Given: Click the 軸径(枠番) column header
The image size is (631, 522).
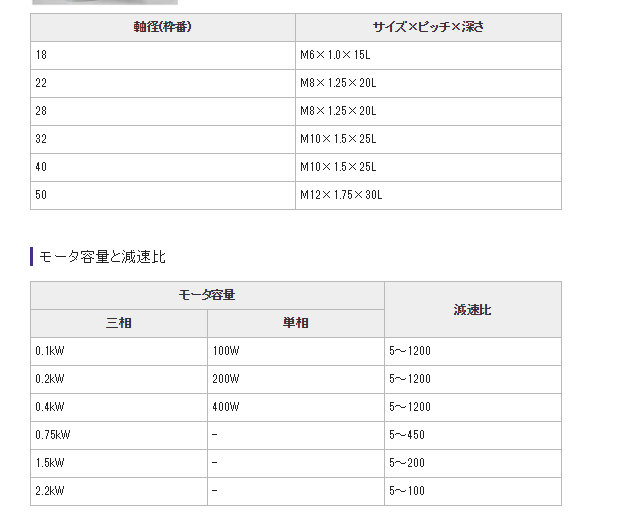Looking at the screenshot, I should click(162, 27).
